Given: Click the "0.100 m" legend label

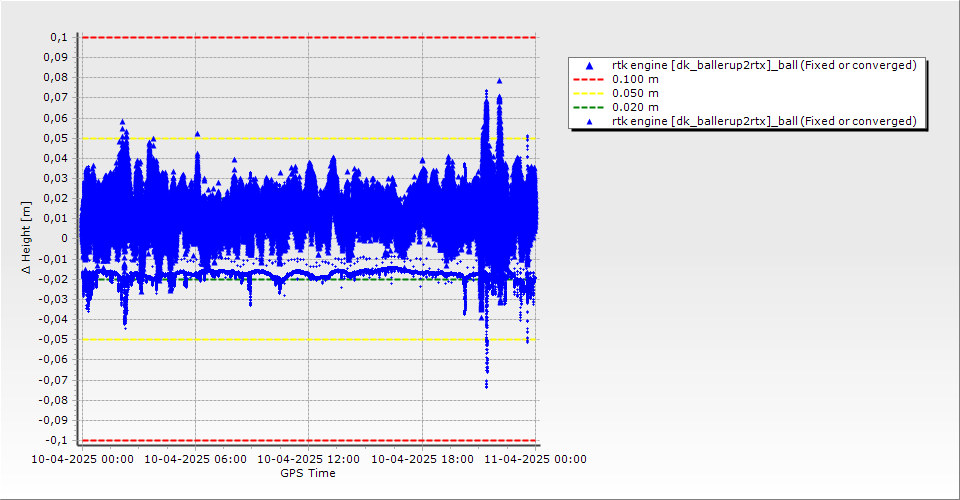Looking at the screenshot, I should 636,80.
